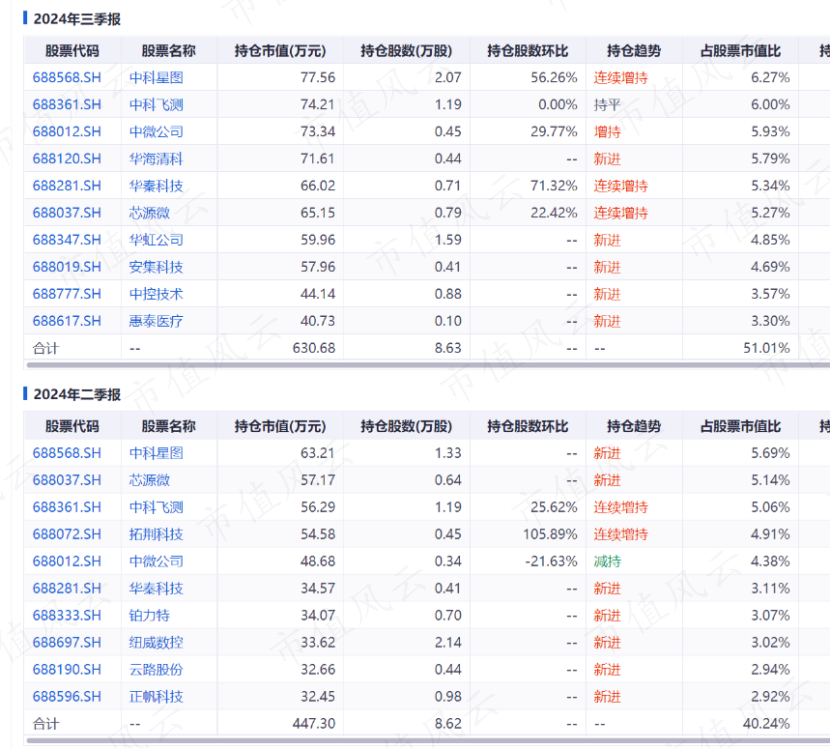The image size is (830, 748).
Task: Open stock code 688596.SH
Action: coord(67,696)
